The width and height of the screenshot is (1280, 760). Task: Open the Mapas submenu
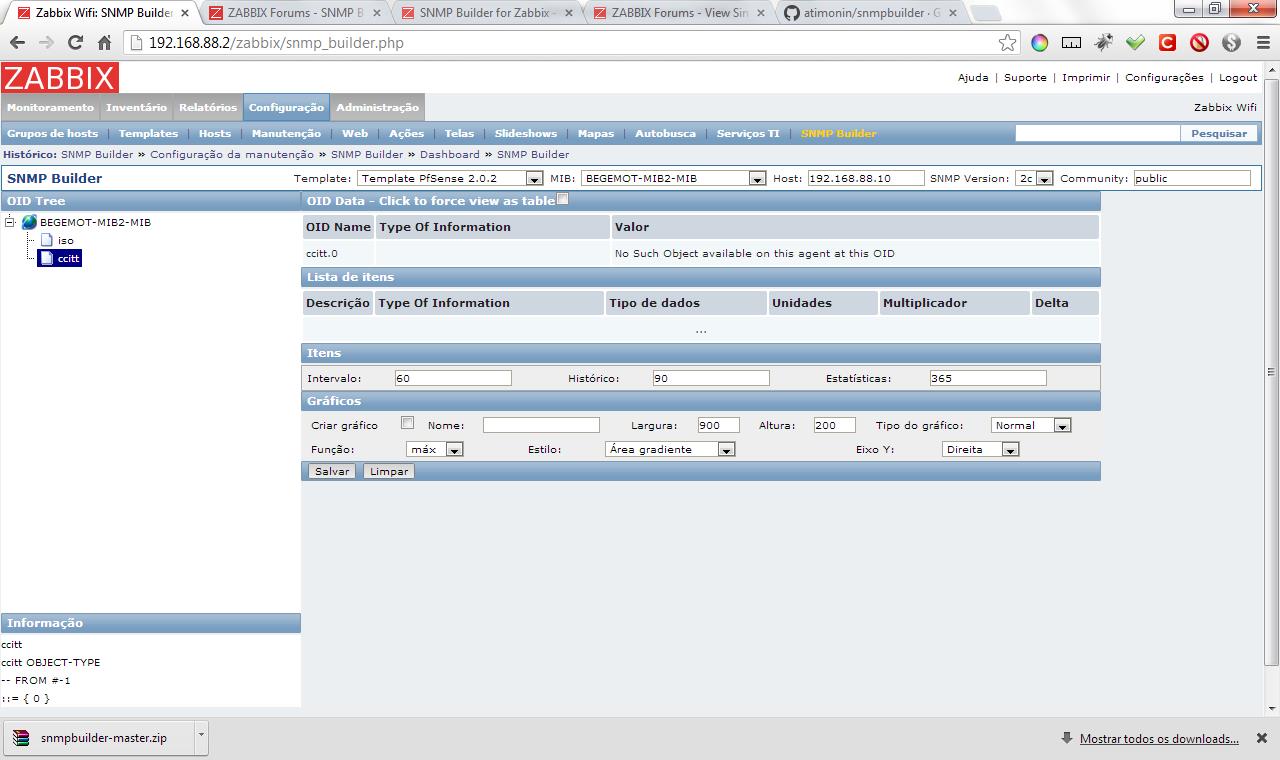tap(596, 133)
